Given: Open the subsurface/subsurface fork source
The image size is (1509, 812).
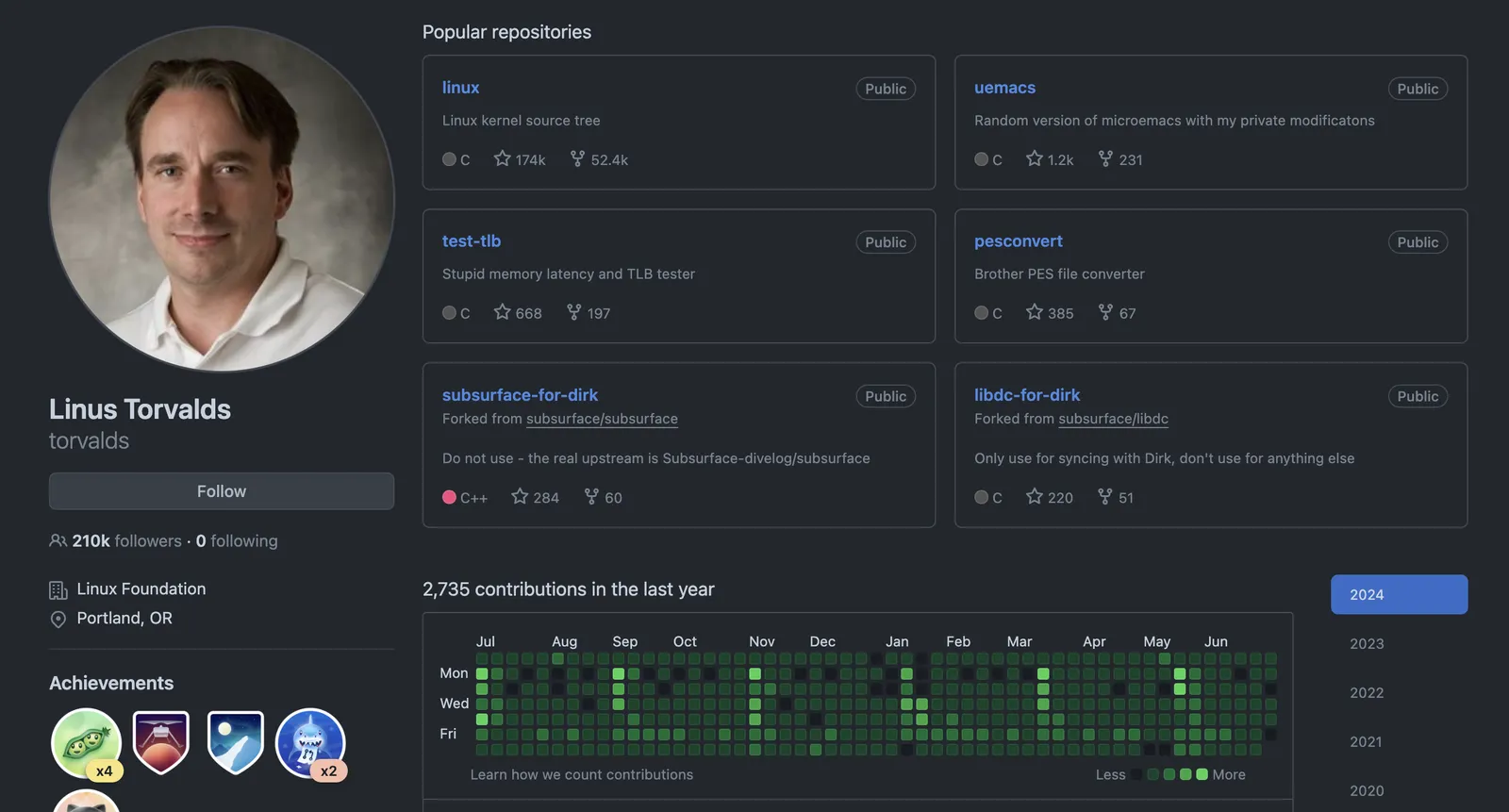Looking at the screenshot, I should click(x=602, y=419).
